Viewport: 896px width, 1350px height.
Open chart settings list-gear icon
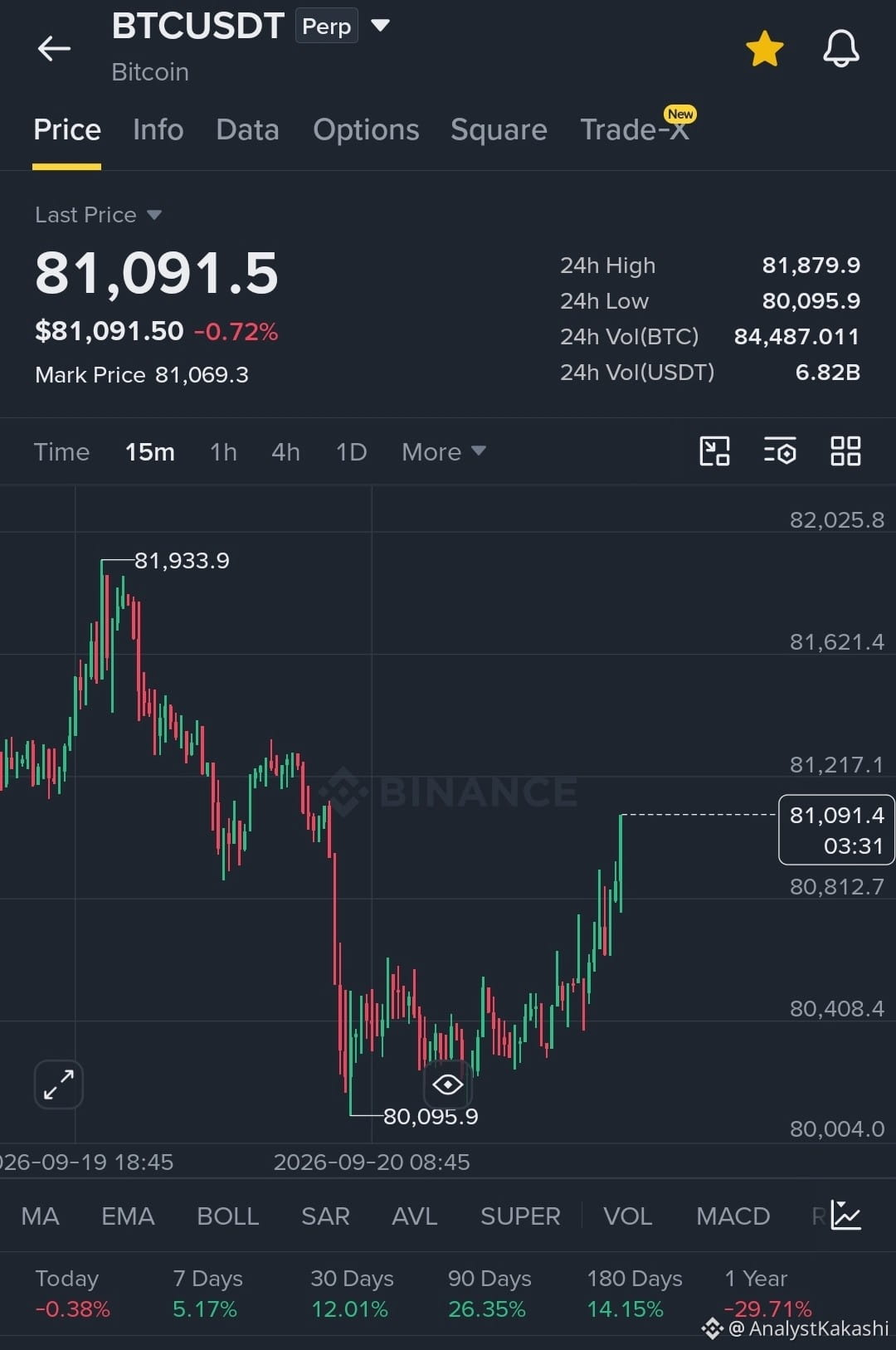[780, 451]
